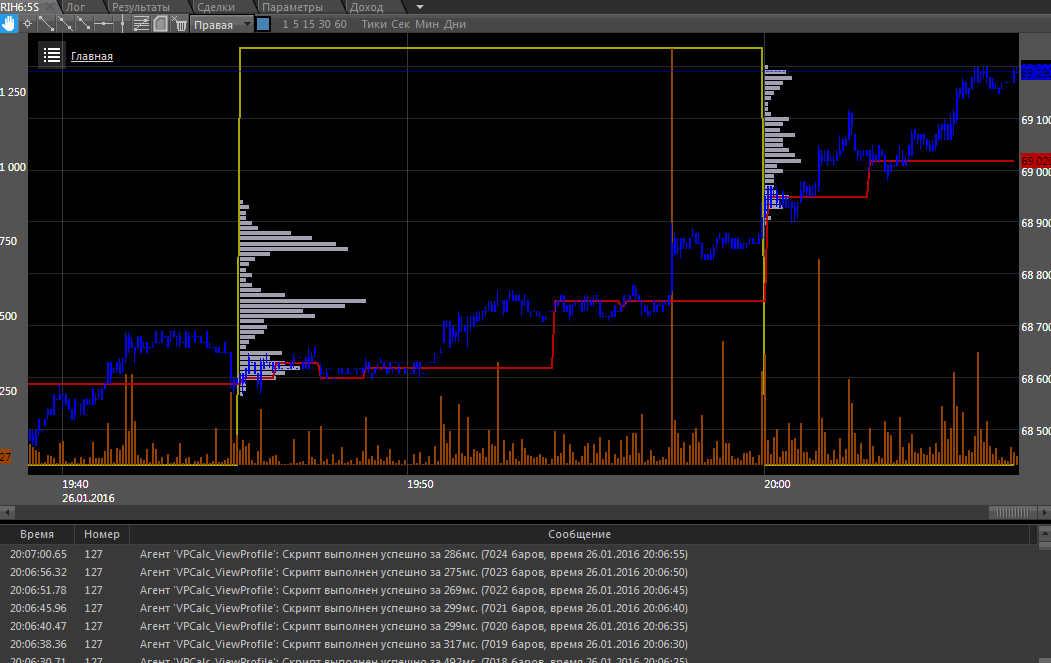Open the Правая axis dropdown

point(221,24)
